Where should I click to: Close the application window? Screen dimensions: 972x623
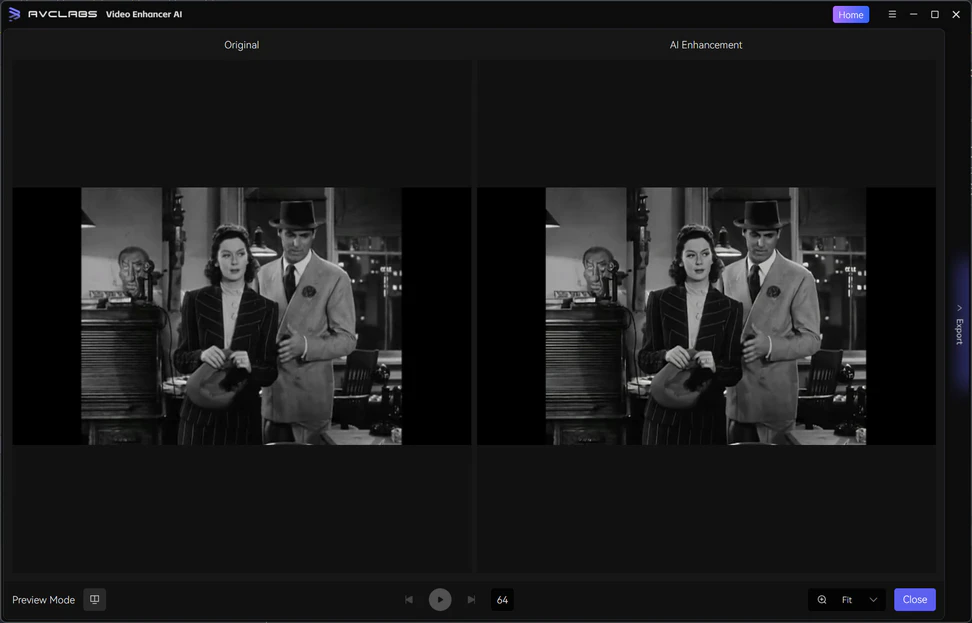coord(956,14)
